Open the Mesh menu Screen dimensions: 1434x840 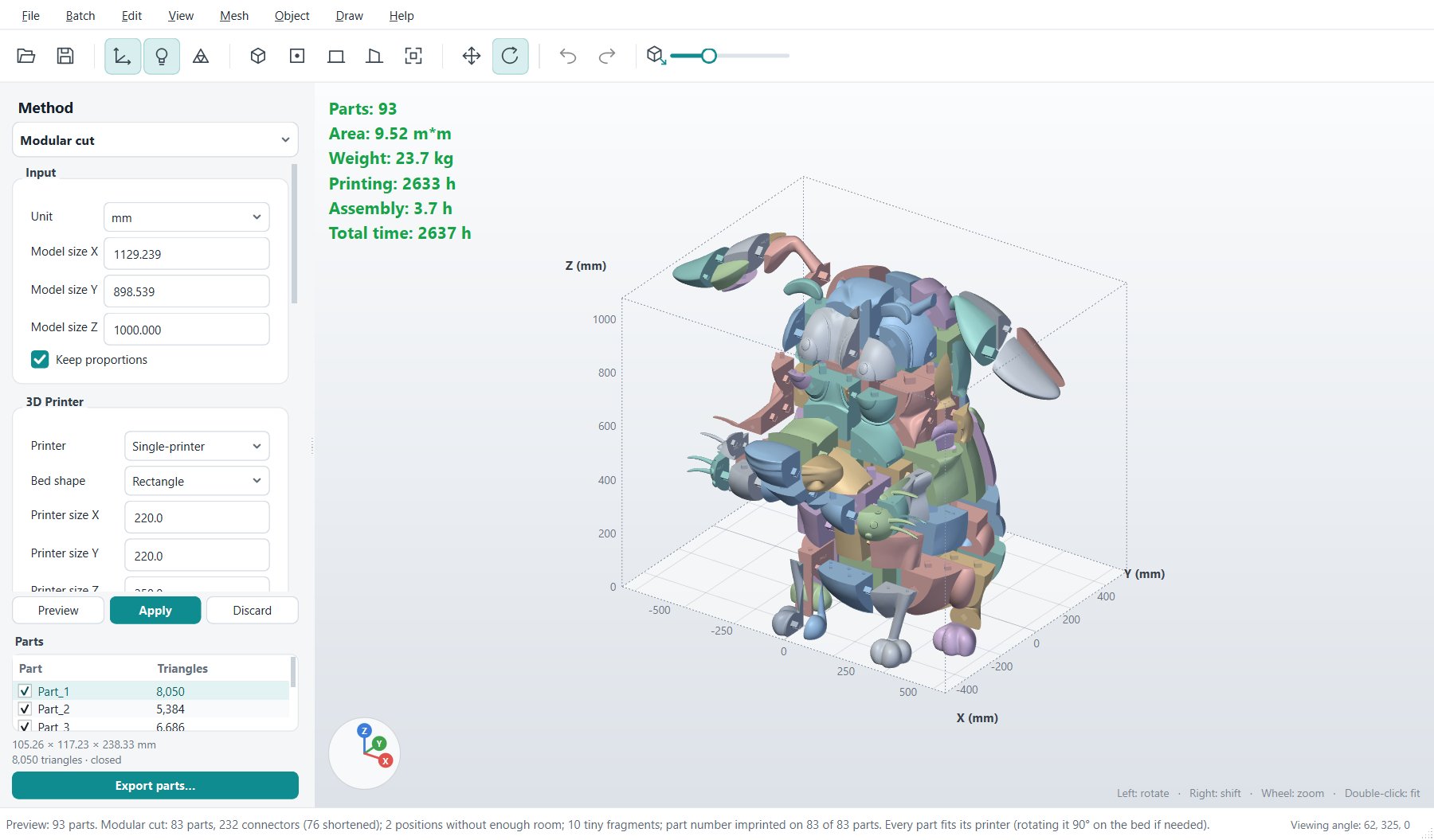[x=234, y=16]
